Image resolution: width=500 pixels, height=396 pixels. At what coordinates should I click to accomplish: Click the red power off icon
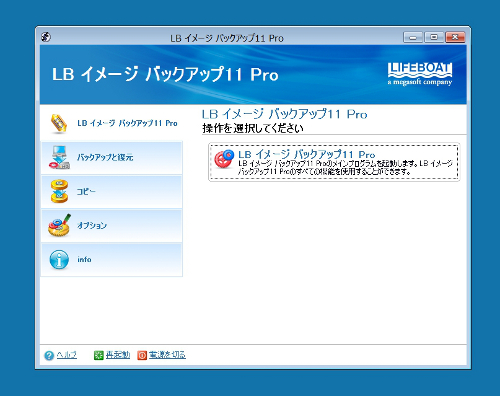pyautogui.click(x=142, y=356)
